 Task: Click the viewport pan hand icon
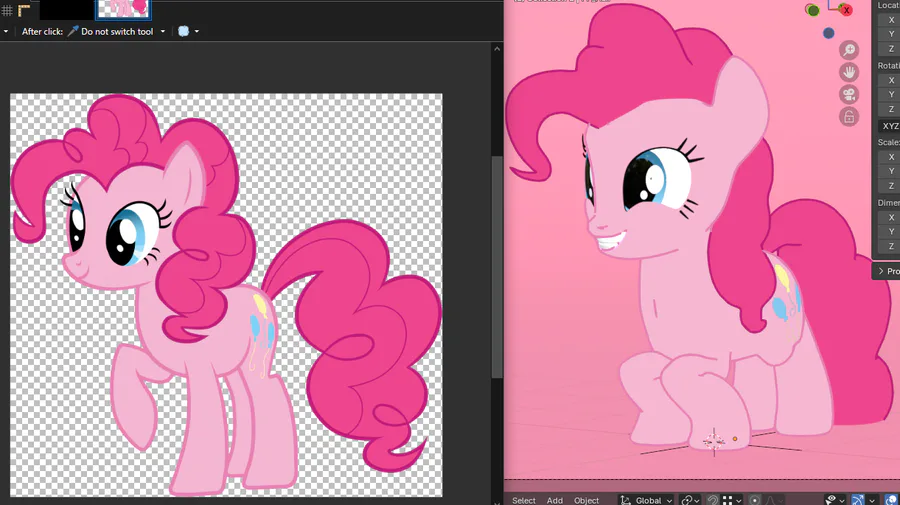[x=849, y=72]
